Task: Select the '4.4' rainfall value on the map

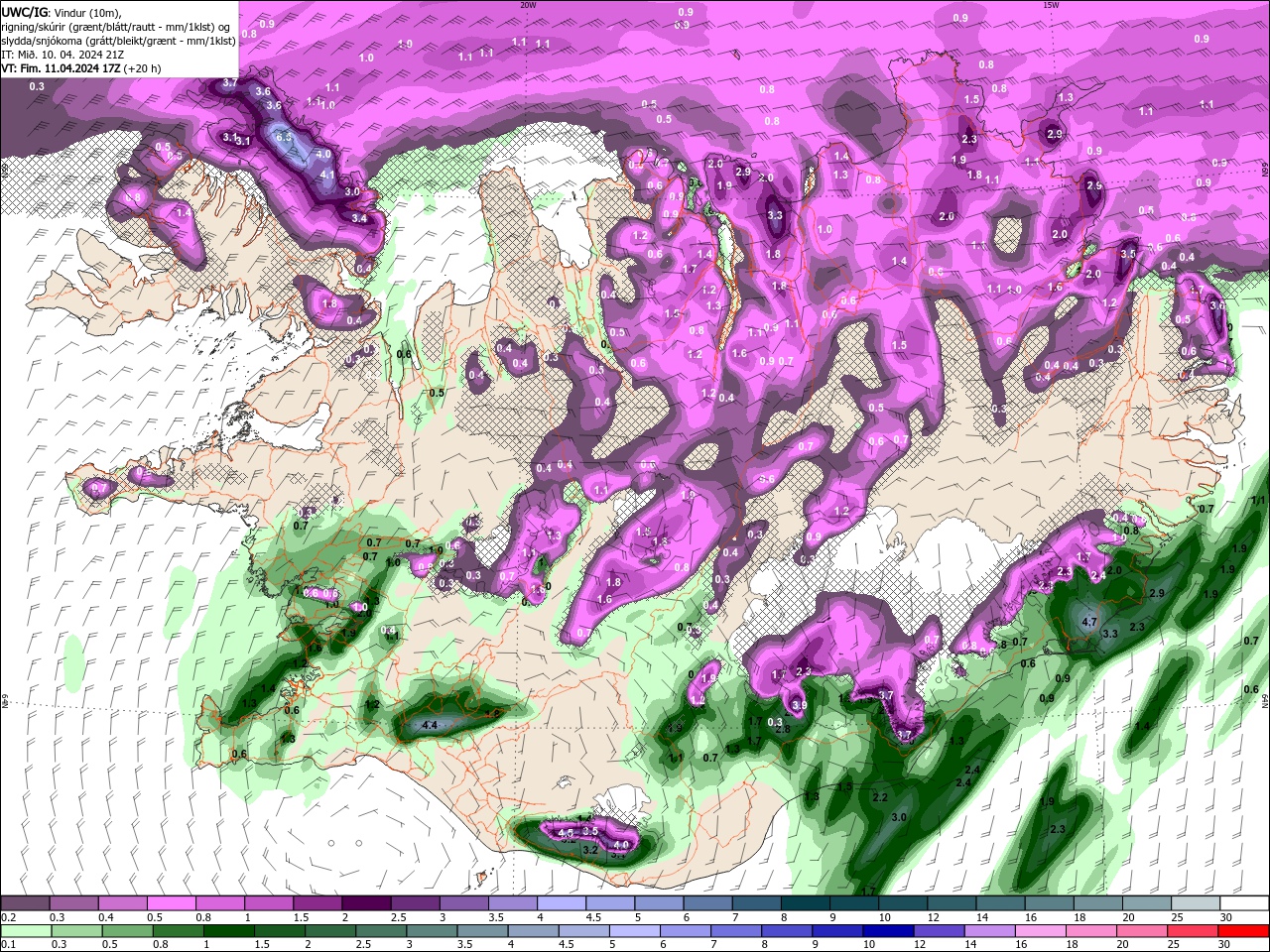Action: coord(430,726)
